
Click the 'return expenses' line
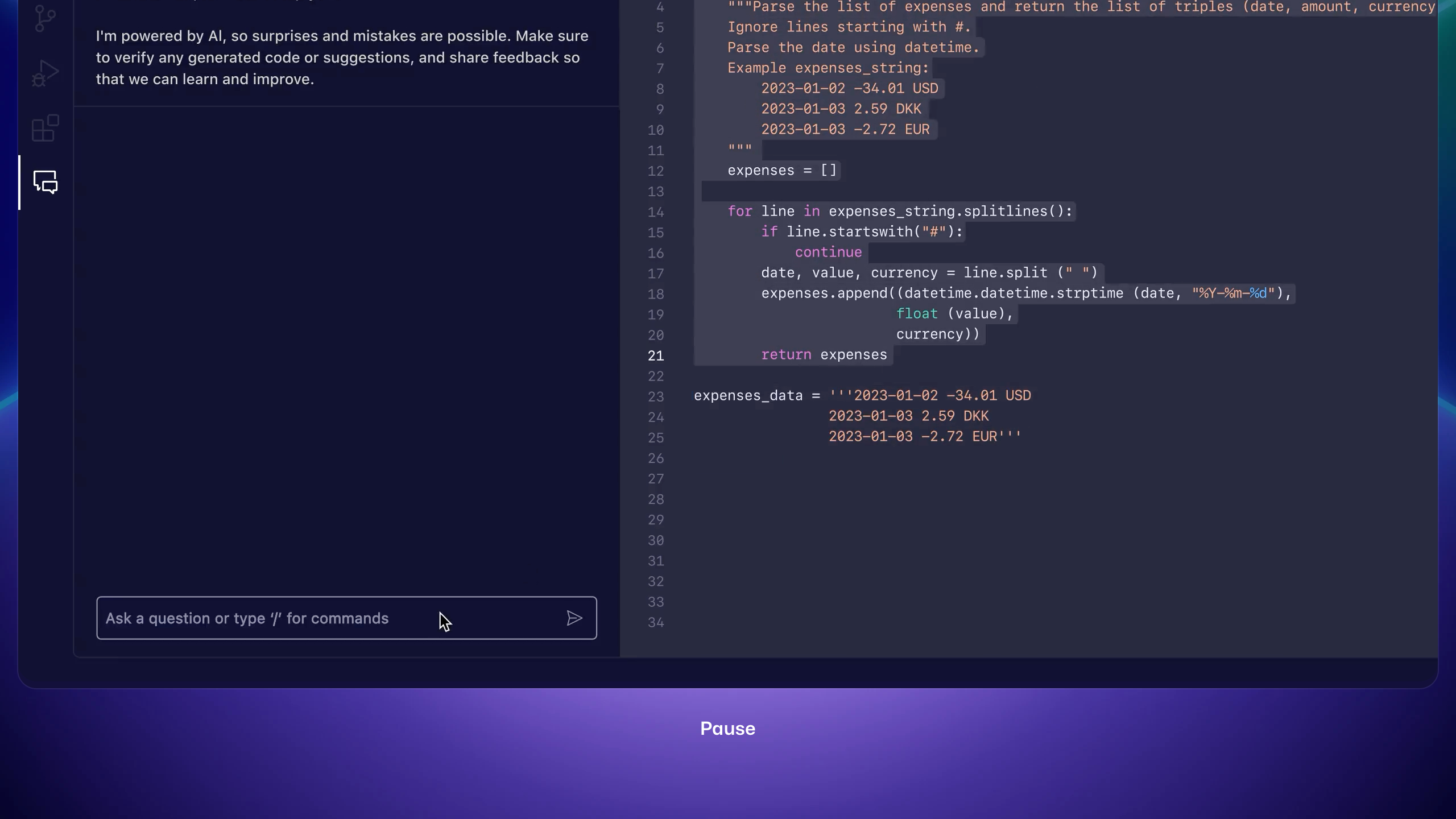click(824, 355)
